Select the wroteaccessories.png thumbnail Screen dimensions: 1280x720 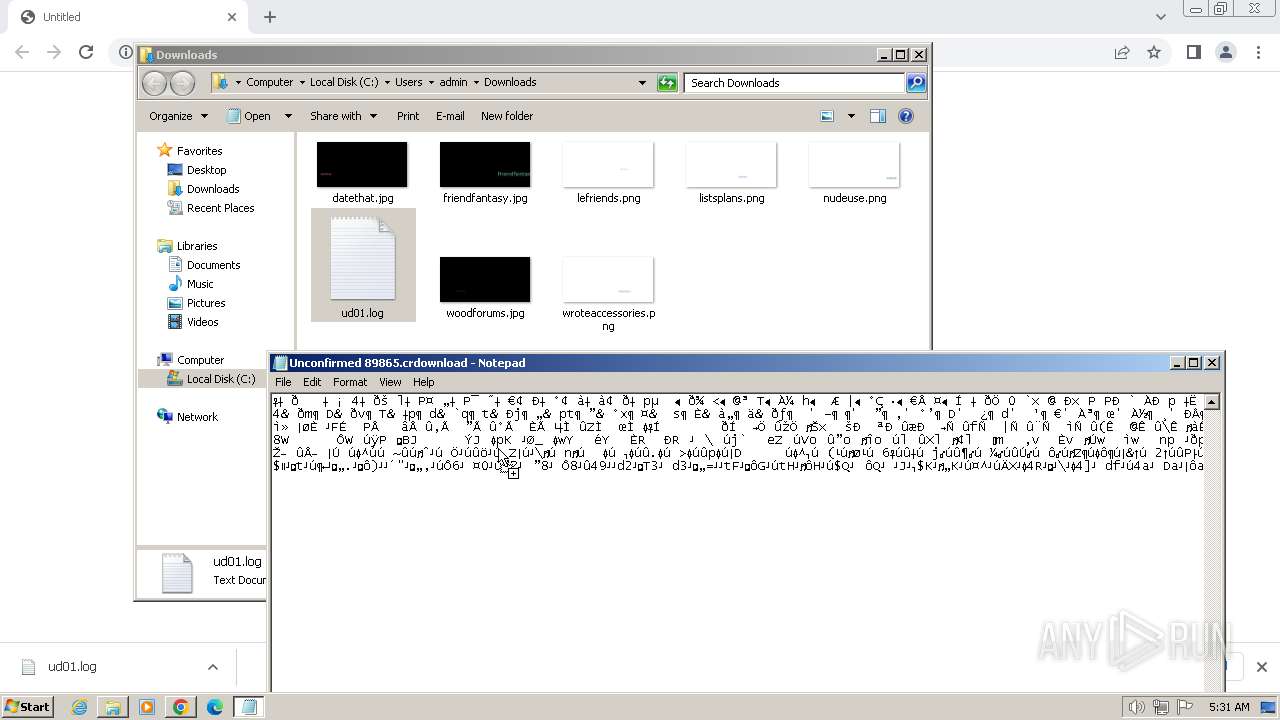(608, 280)
